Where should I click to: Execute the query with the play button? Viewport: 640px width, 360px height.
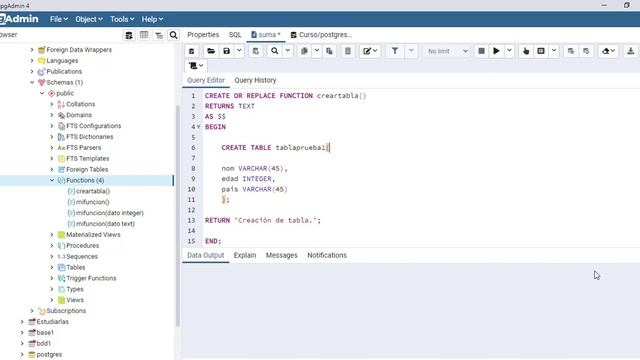pos(496,51)
